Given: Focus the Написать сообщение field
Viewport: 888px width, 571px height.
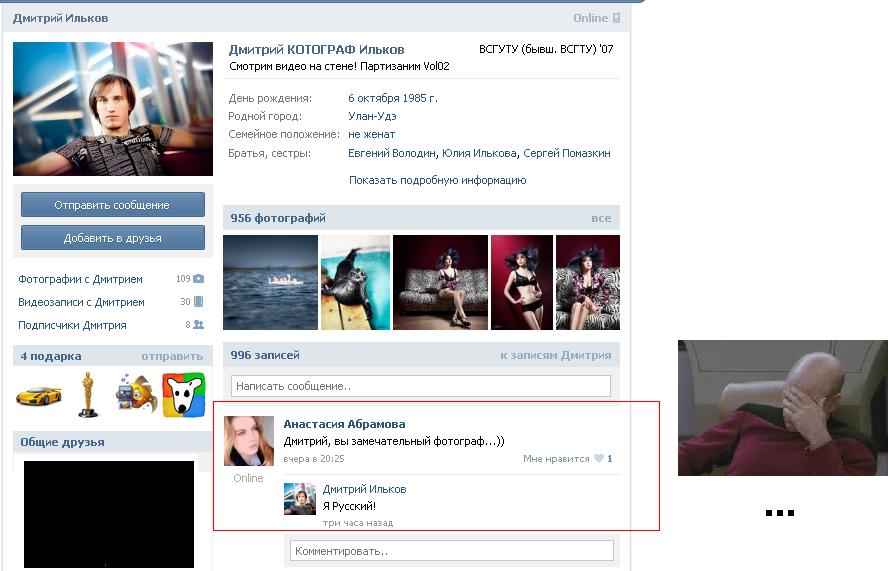Looking at the screenshot, I should click(x=421, y=386).
